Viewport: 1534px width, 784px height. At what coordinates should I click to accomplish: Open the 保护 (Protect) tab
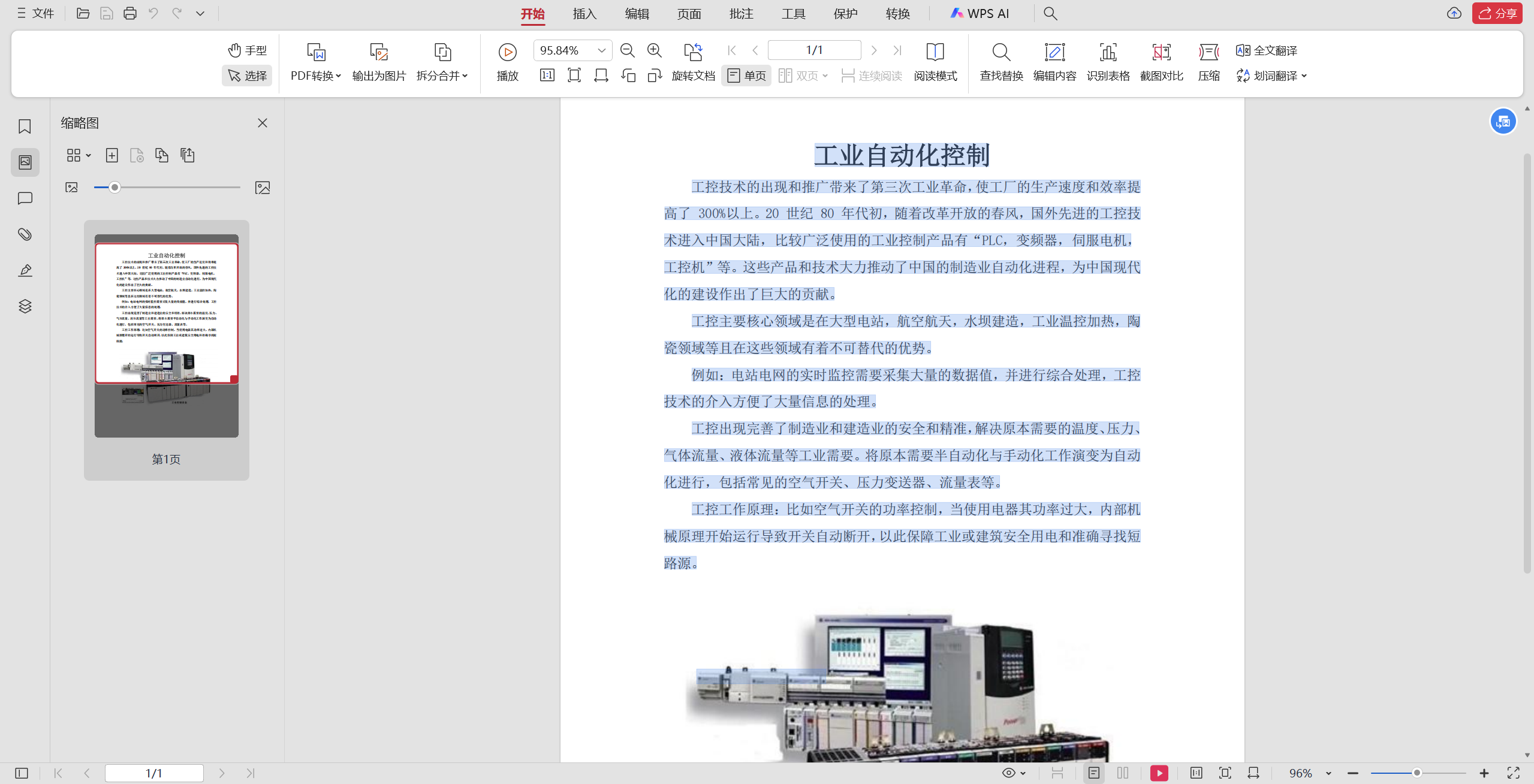pos(845,13)
